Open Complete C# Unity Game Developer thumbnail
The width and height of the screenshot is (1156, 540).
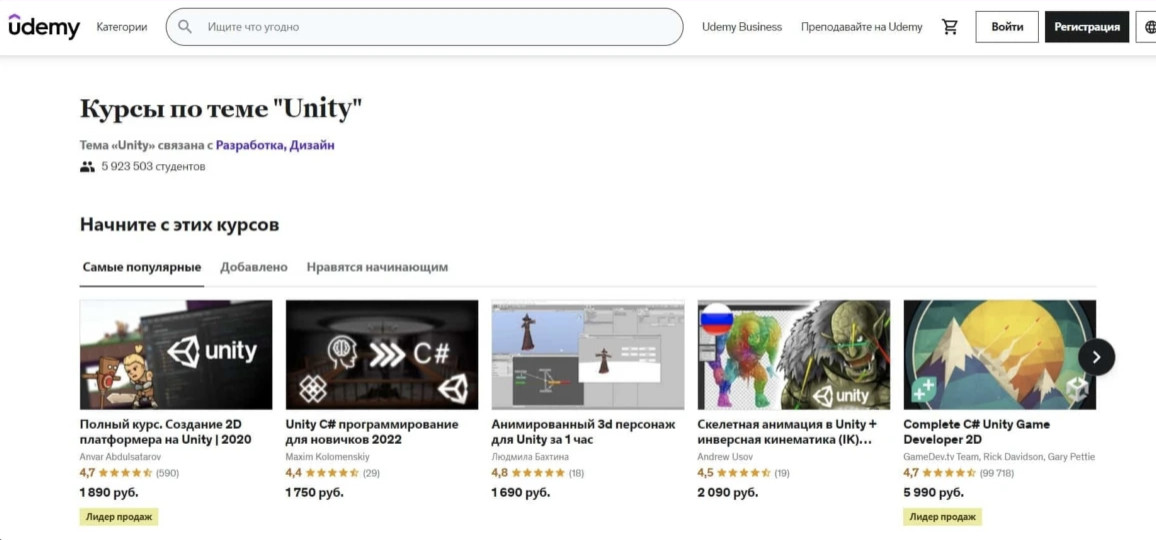tap(1000, 354)
